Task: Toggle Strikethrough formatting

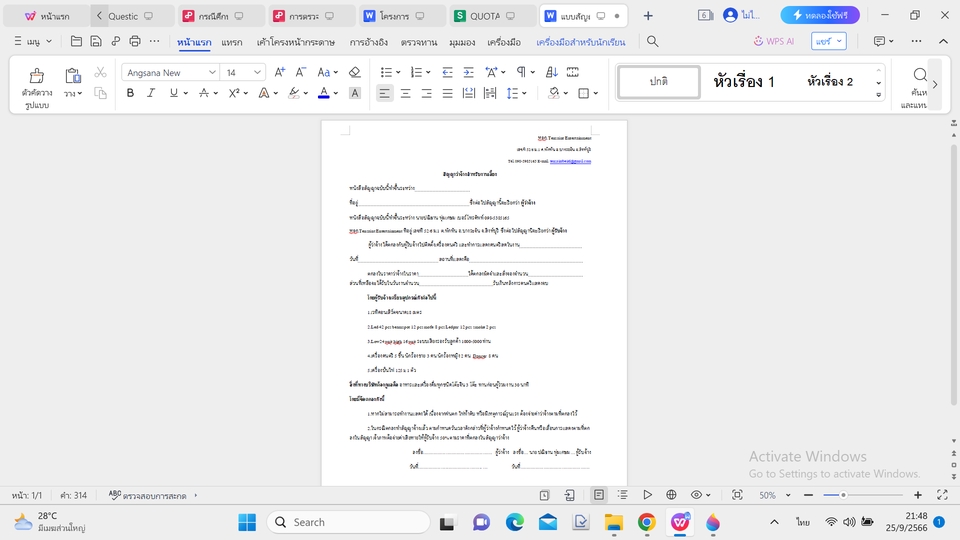Action: click(204, 93)
